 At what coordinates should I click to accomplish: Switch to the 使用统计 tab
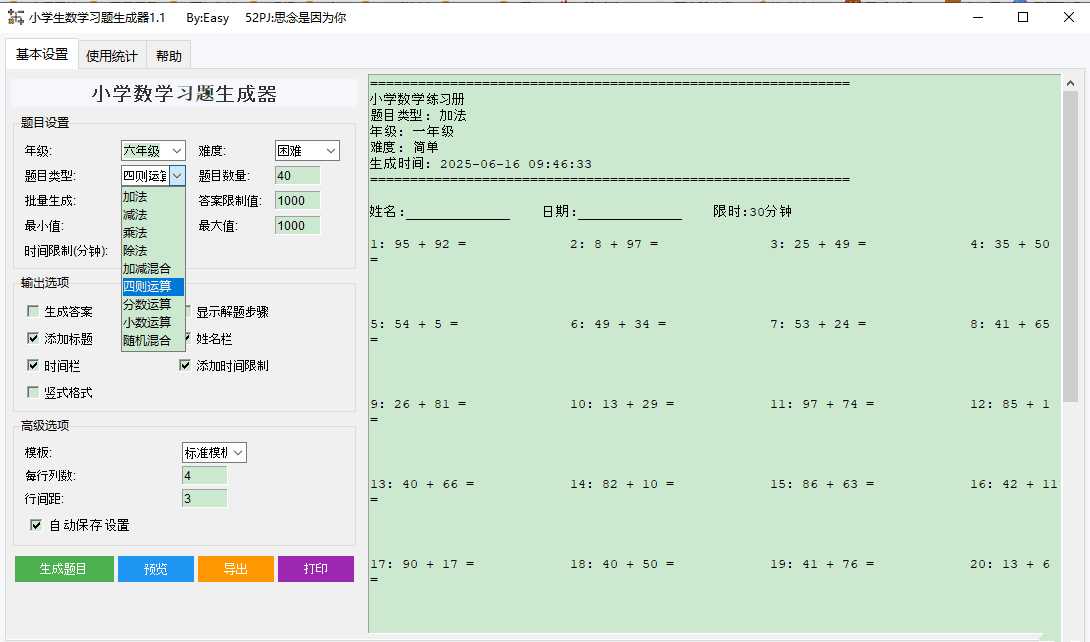pyautogui.click(x=112, y=55)
